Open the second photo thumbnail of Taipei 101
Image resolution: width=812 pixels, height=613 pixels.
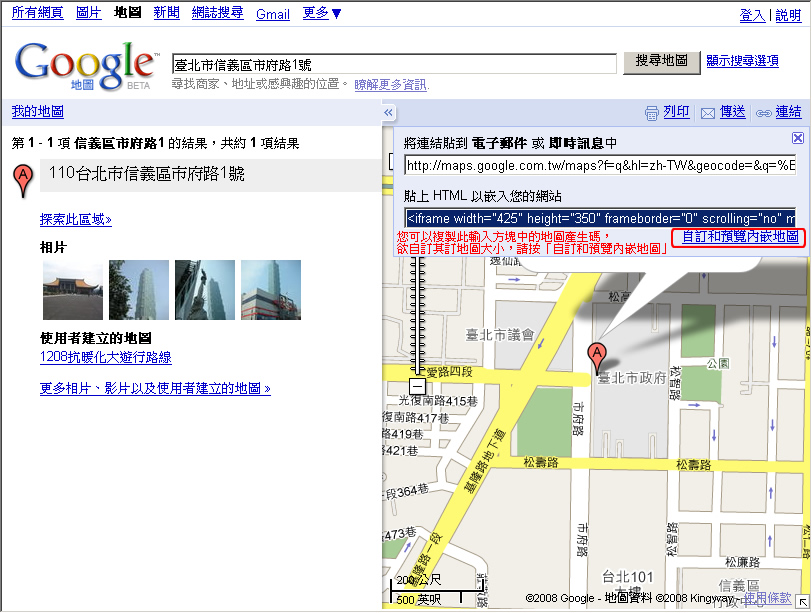[x=139, y=290]
